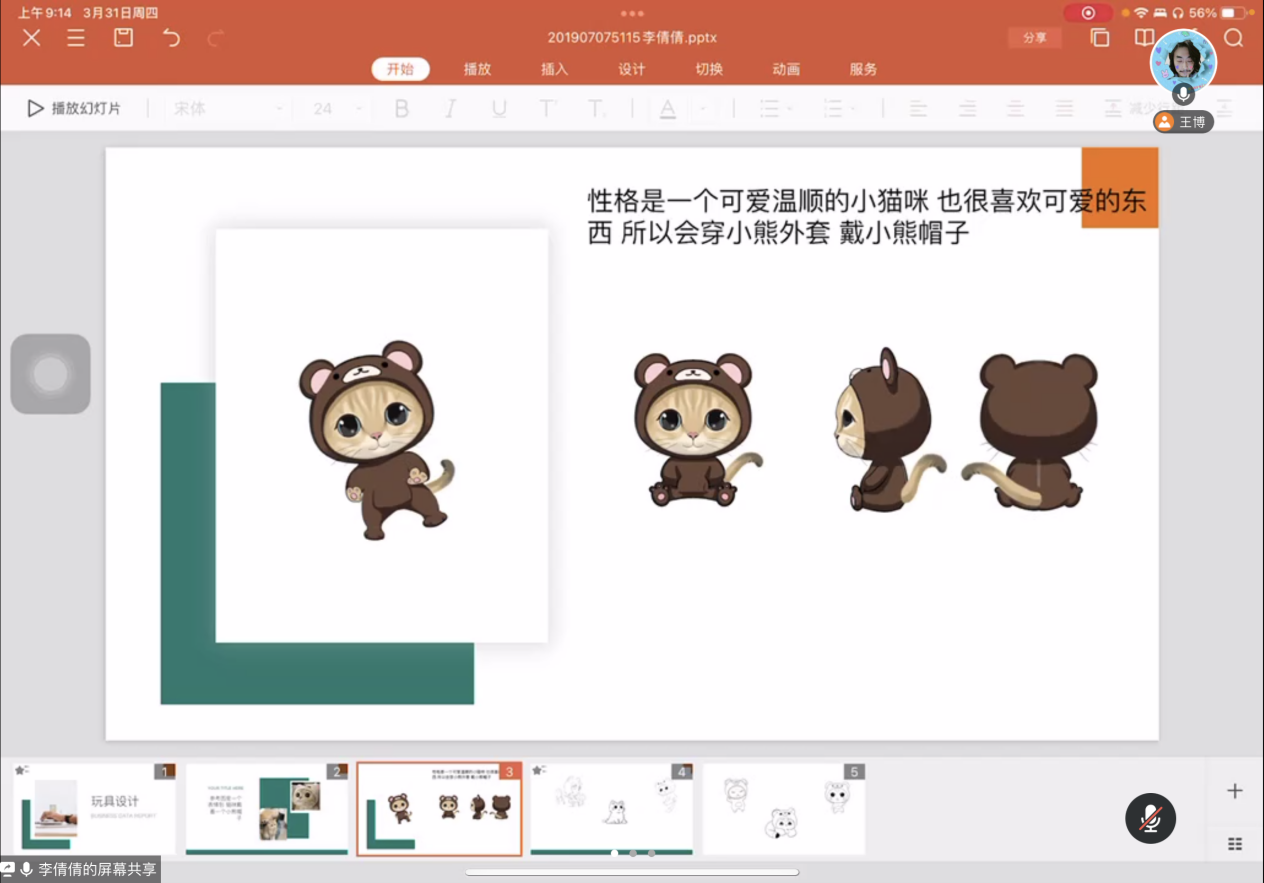The height and width of the screenshot is (883, 1264).
Task: Open the search magnifier icon
Action: pyautogui.click(x=1234, y=38)
